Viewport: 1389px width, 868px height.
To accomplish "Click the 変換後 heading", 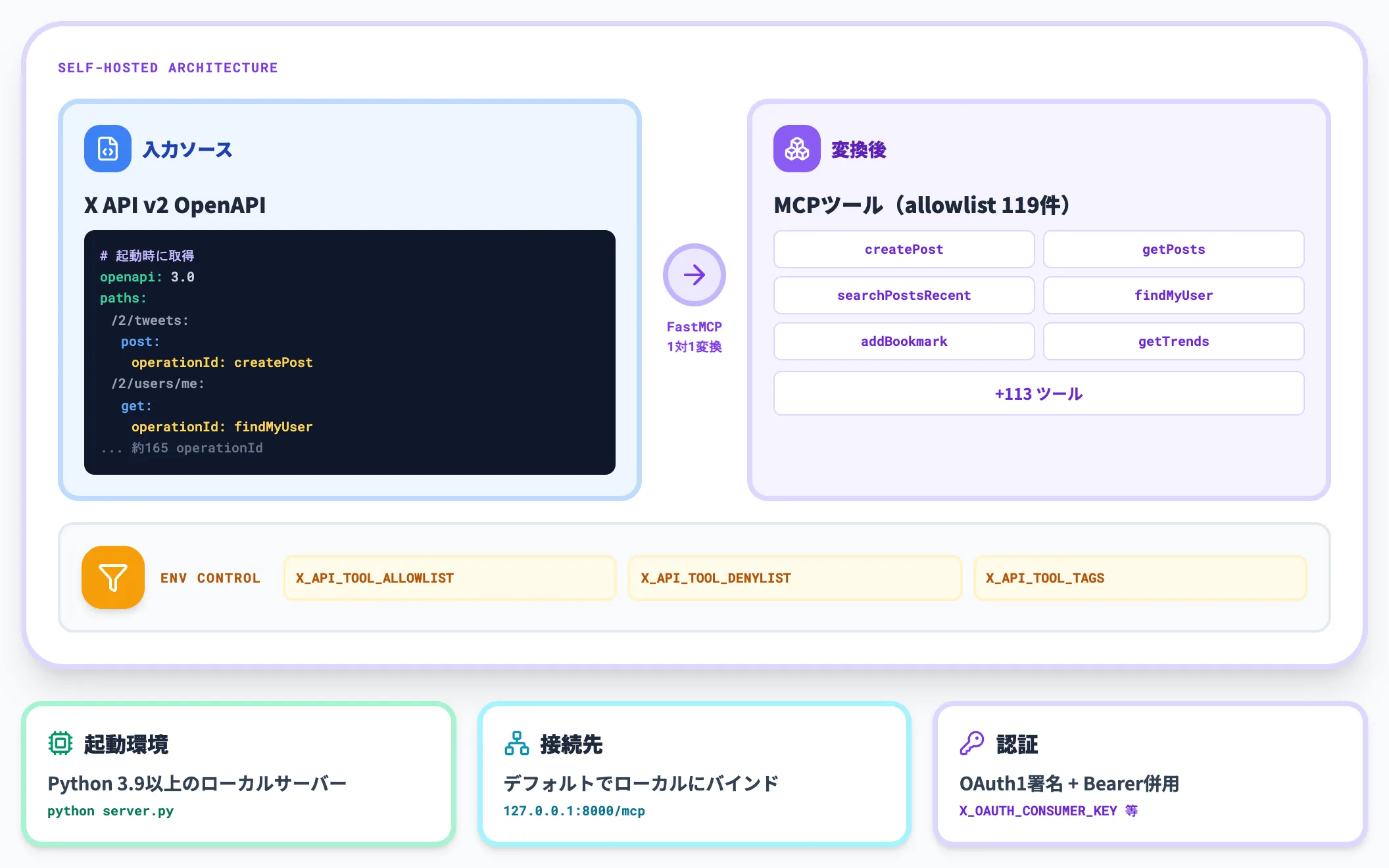I will click(x=858, y=149).
